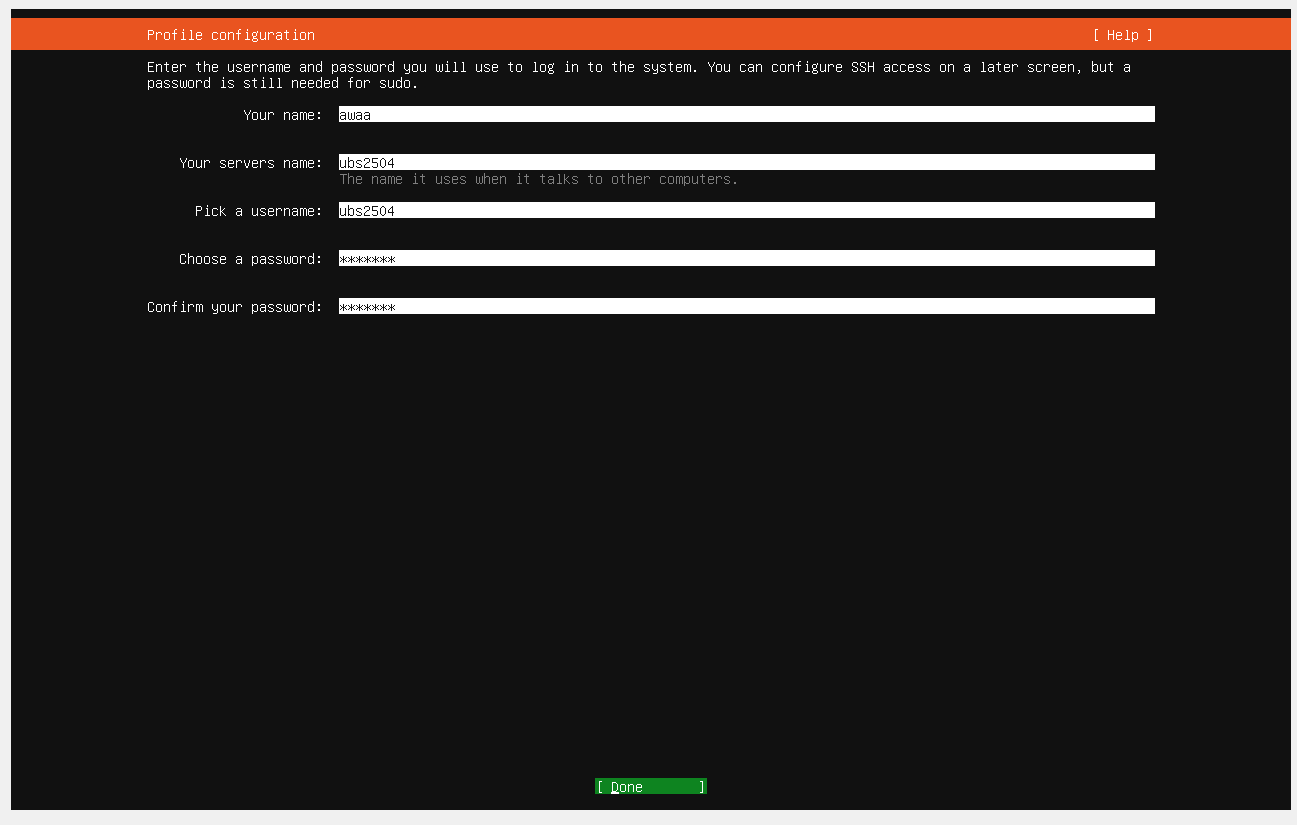1297x825 pixels.
Task: Click the 'Pick a username:' label
Action: [259, 211]
